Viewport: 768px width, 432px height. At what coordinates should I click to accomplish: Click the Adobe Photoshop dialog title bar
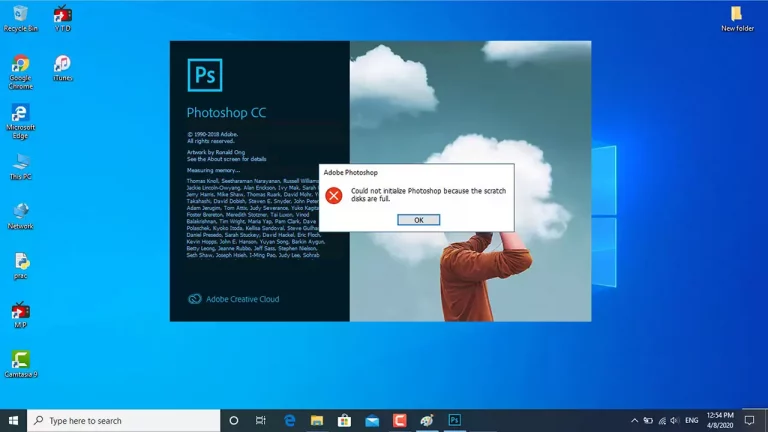coord(416,172)
